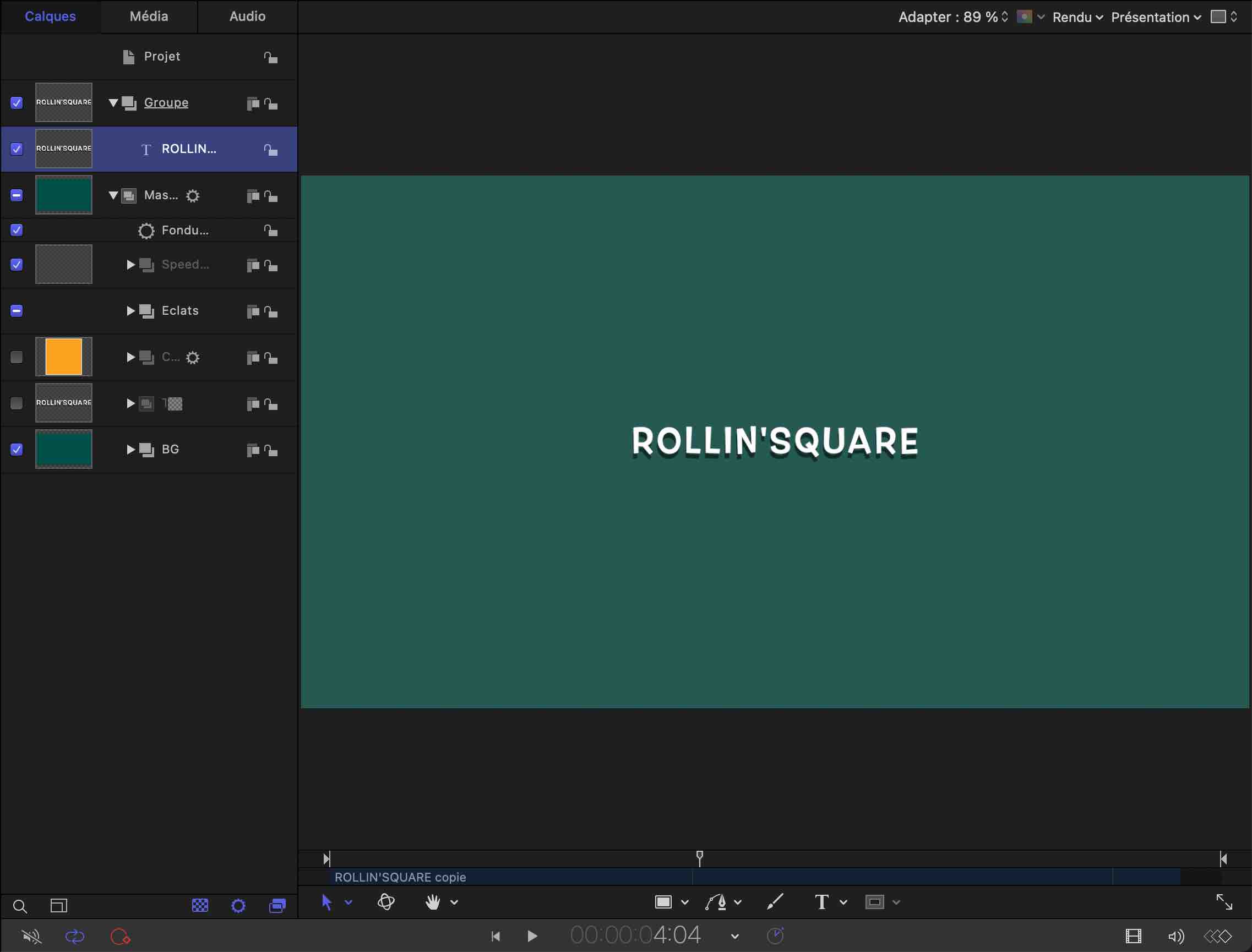
Task: Click the orange C... layer thumbnail
Action: coord(63,357)
